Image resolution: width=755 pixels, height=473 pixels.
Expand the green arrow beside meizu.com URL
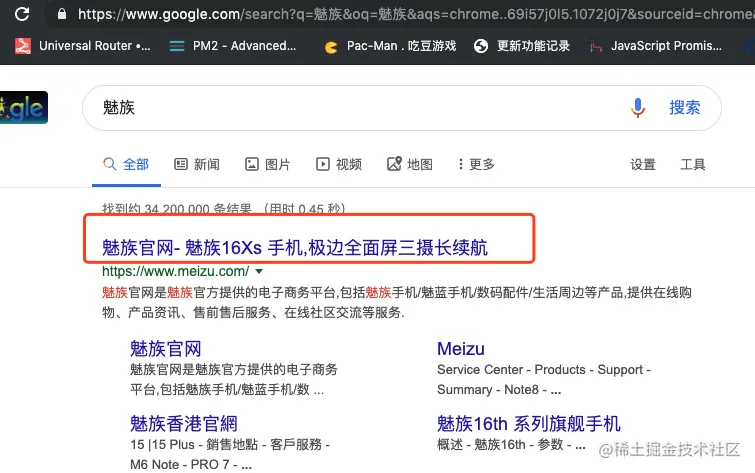click(x=259, y=271)
